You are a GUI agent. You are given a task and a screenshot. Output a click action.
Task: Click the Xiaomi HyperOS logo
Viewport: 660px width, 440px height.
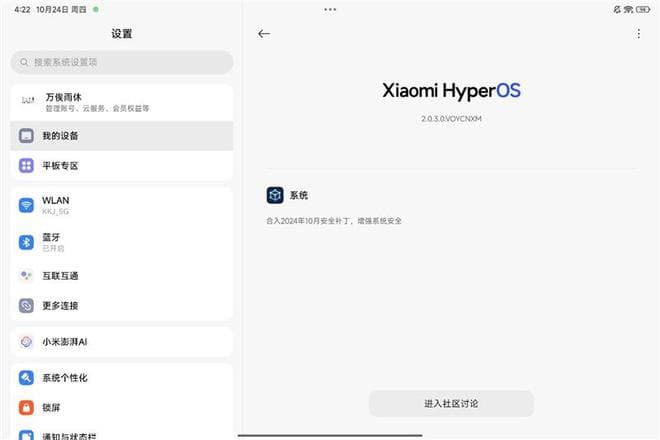click(x=451, y=91)
